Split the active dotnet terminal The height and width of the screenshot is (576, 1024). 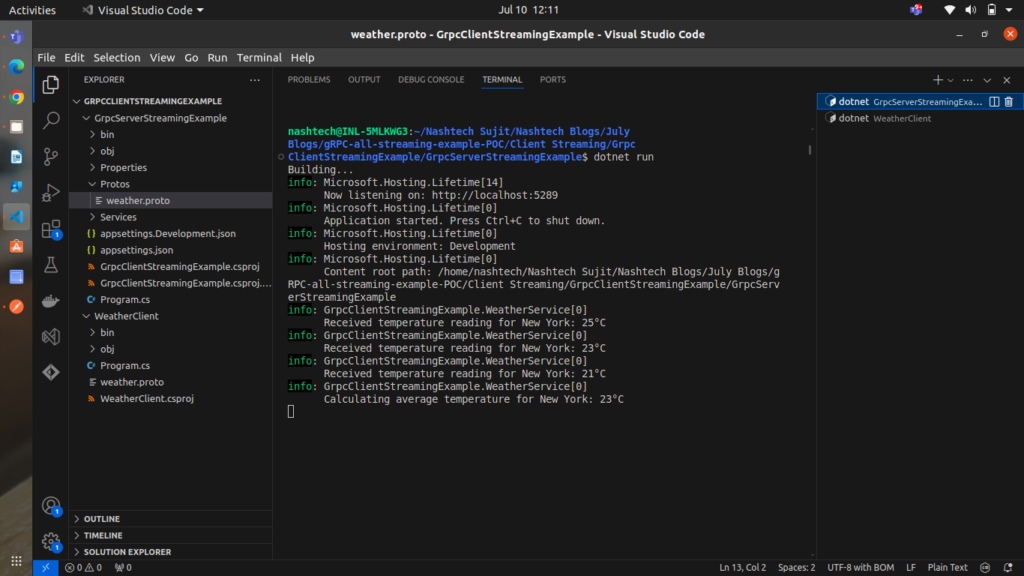point(994,102)
